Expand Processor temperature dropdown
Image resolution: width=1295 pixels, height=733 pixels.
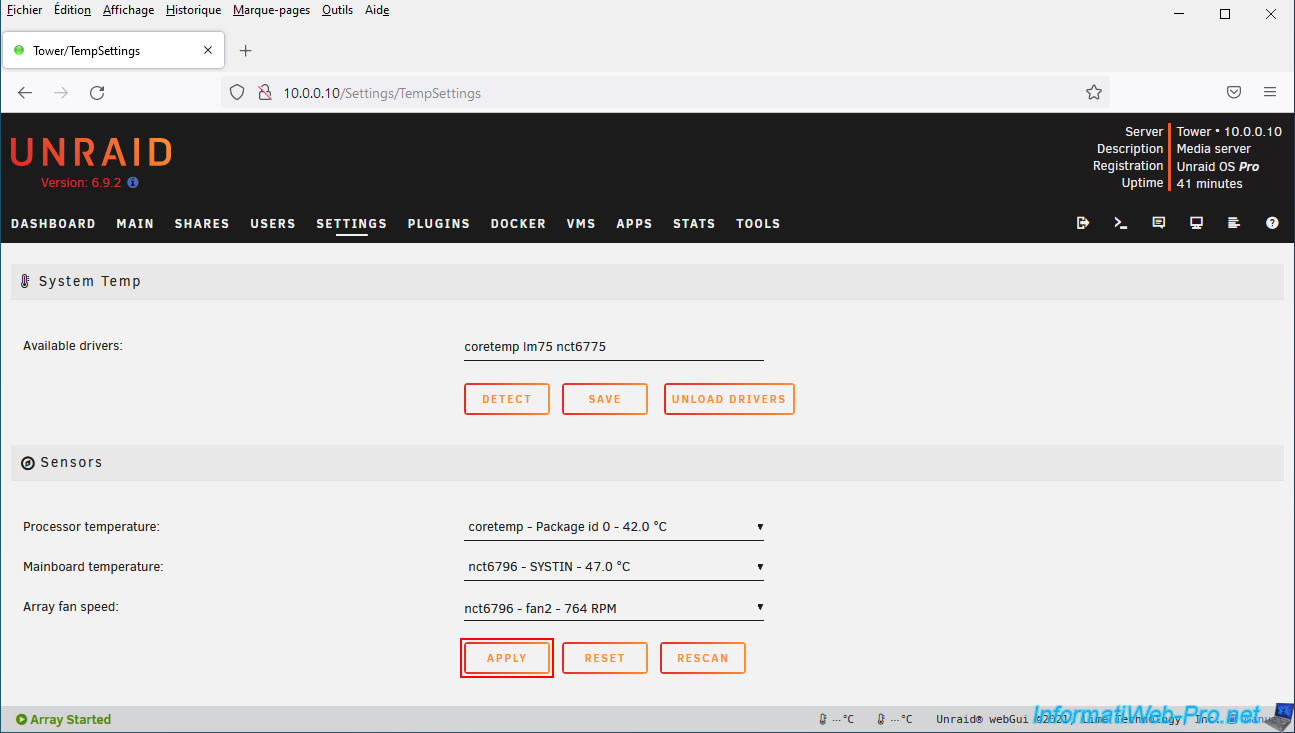[x=613, y=527]
